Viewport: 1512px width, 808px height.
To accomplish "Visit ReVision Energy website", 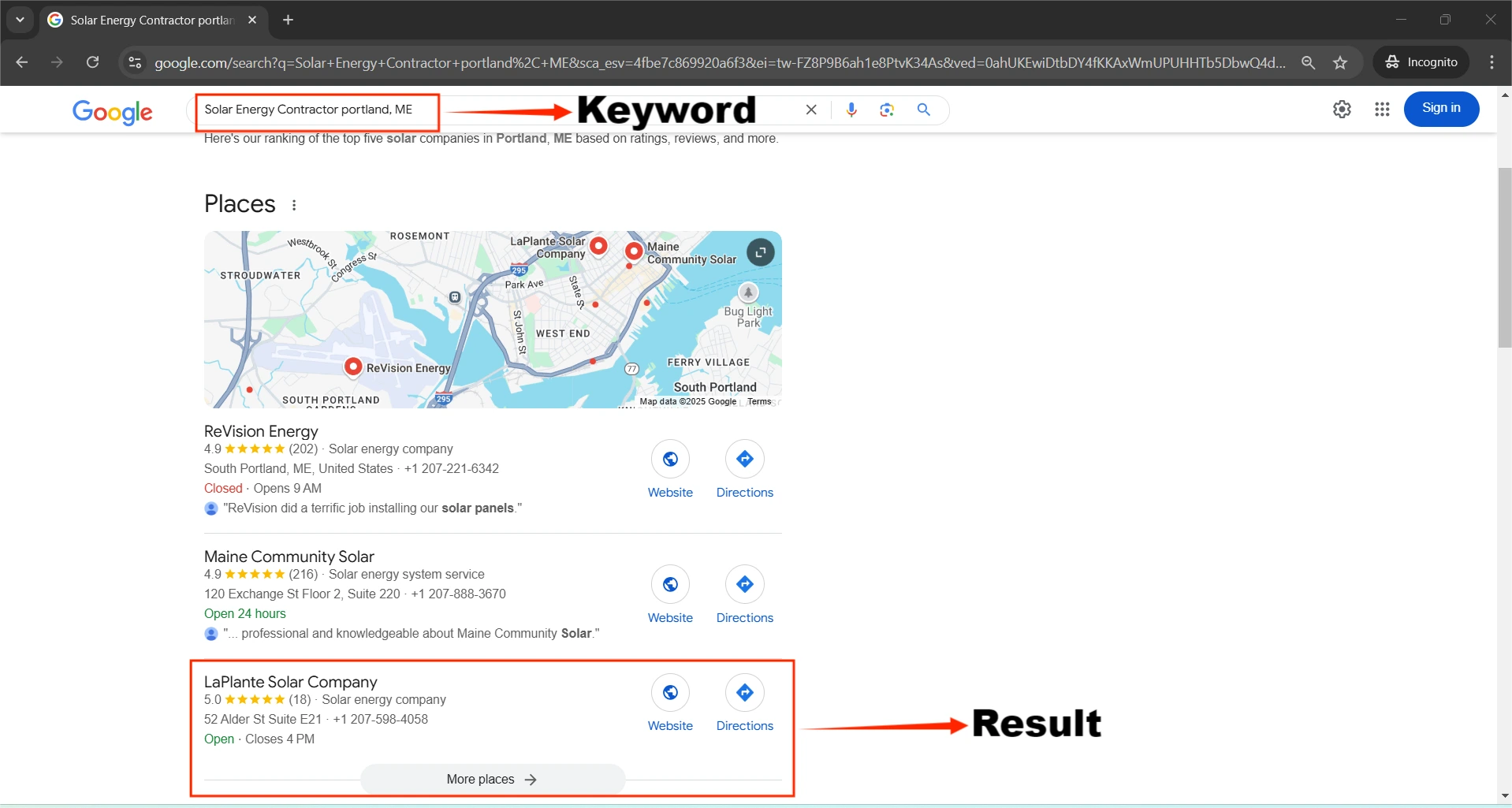I will 670,471.
